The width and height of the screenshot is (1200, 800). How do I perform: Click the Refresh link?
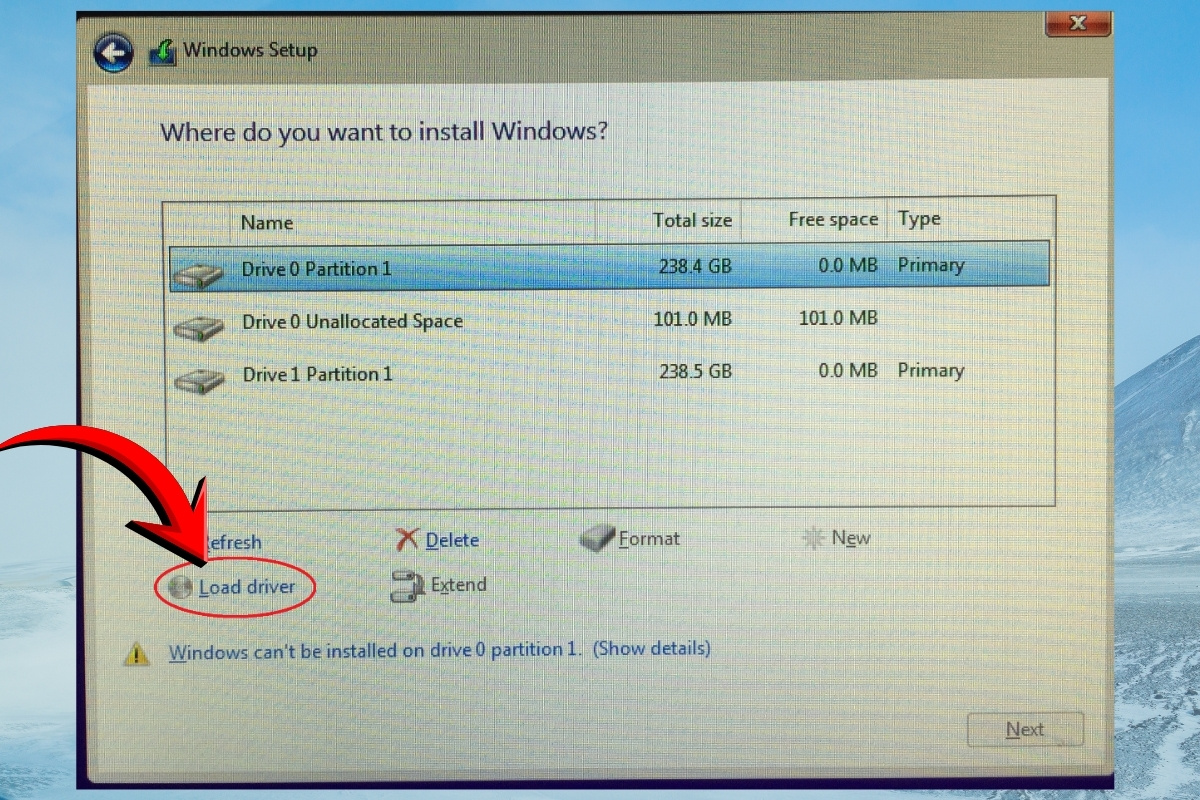[231, 543]
